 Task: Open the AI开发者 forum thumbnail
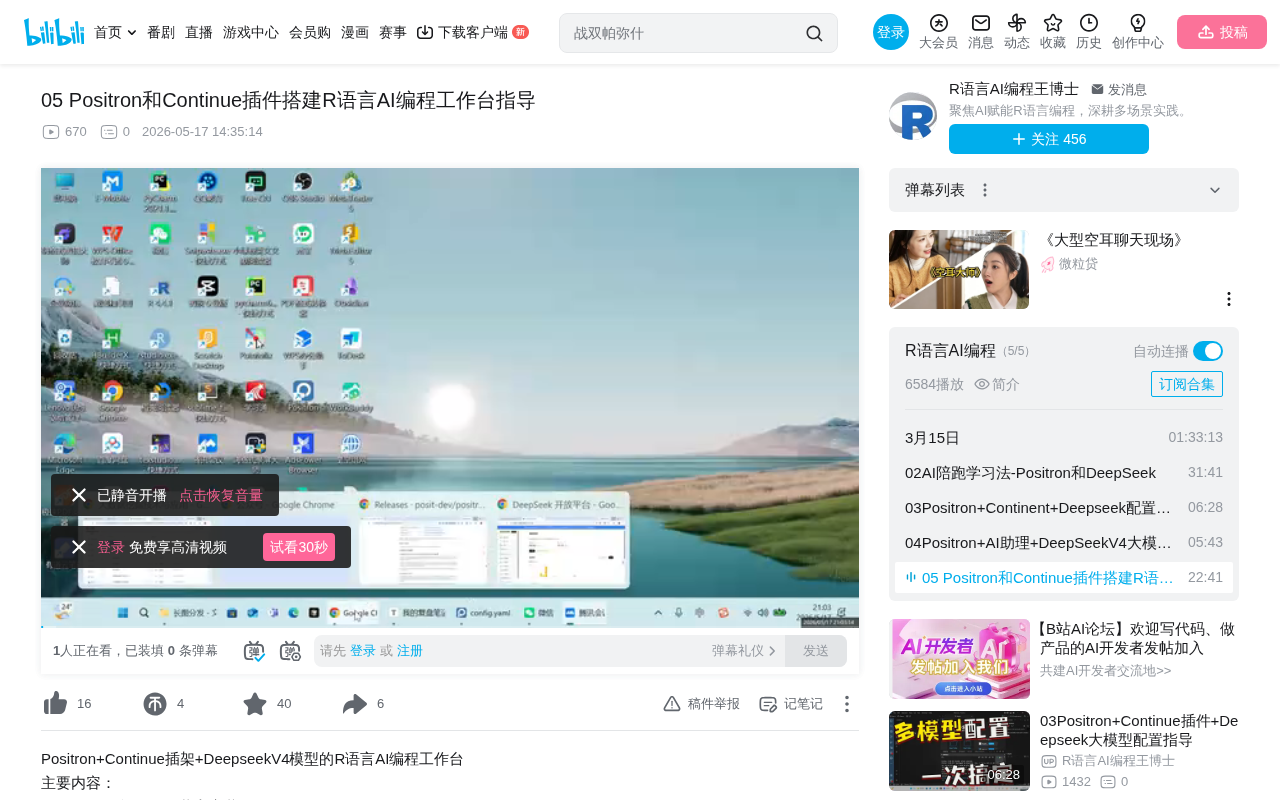coord(960,659)
